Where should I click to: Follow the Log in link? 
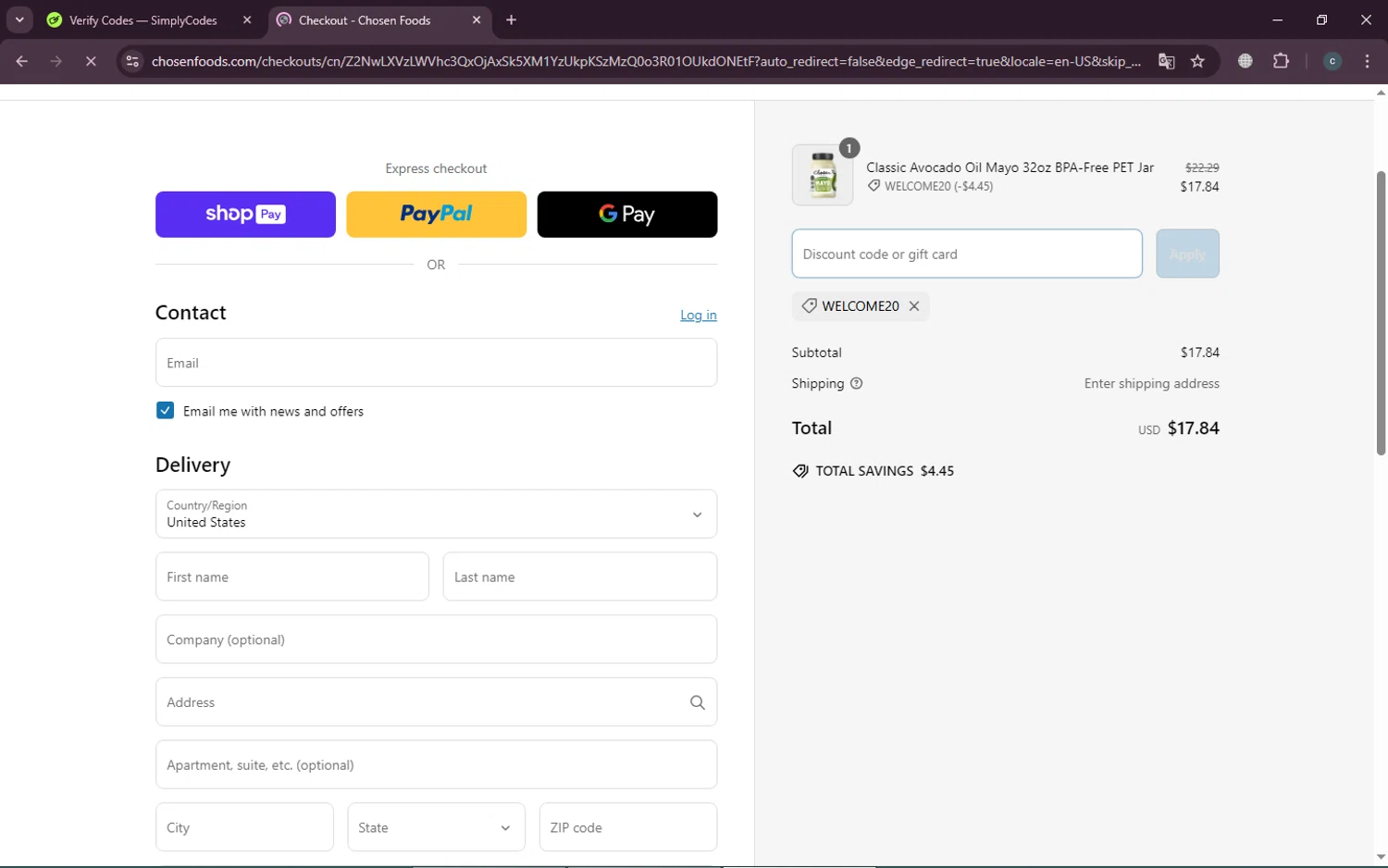(699, 315)
